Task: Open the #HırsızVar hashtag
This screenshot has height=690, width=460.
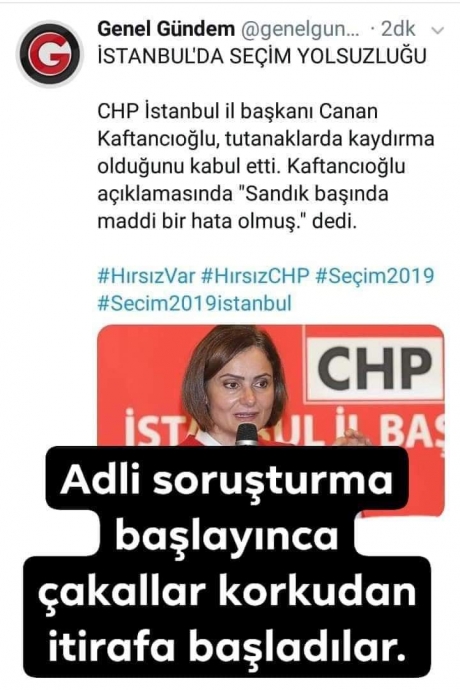Action: pos(146,276)
